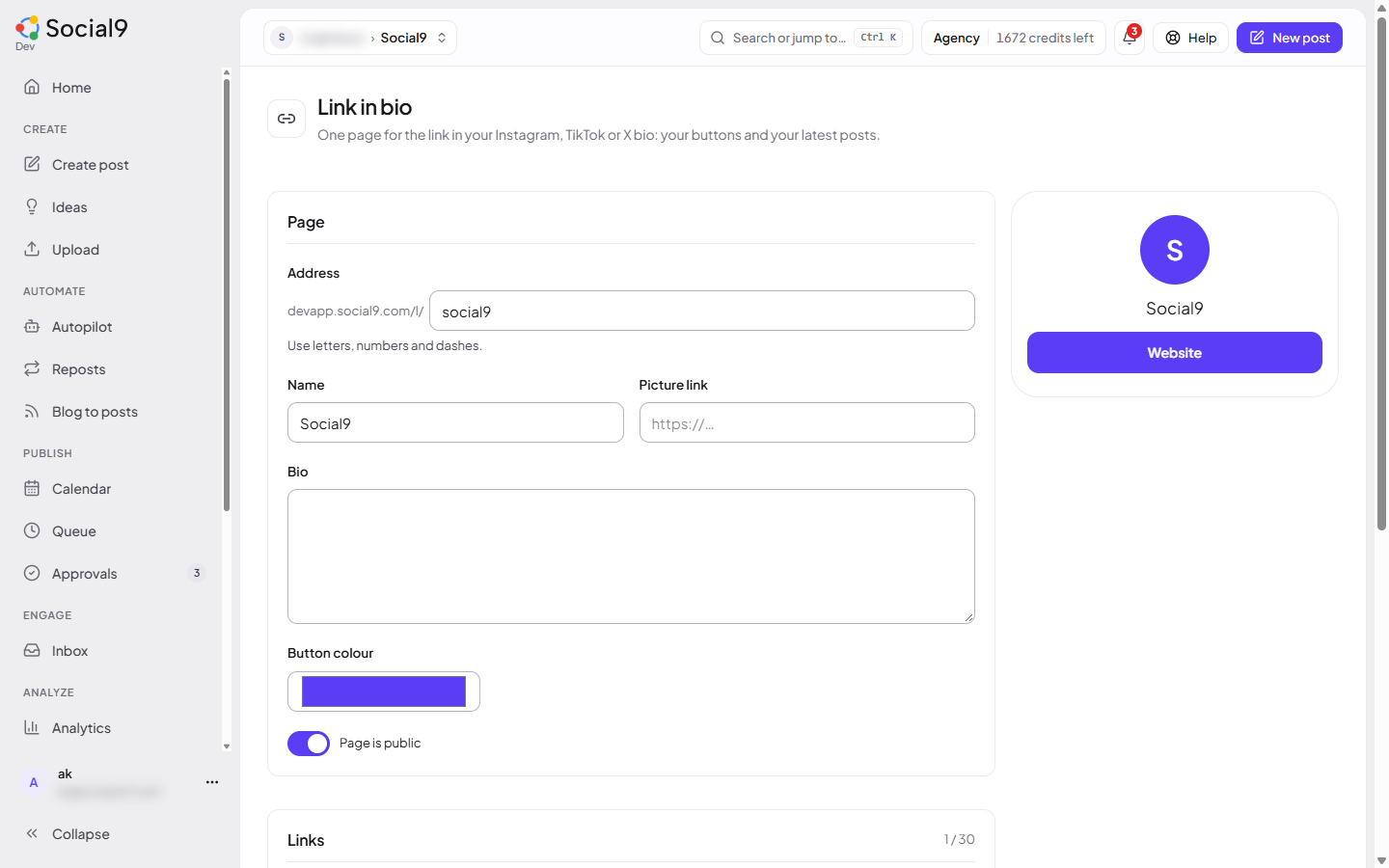
Task: Go to Queue in the sidebar
Action: (115, 531)
